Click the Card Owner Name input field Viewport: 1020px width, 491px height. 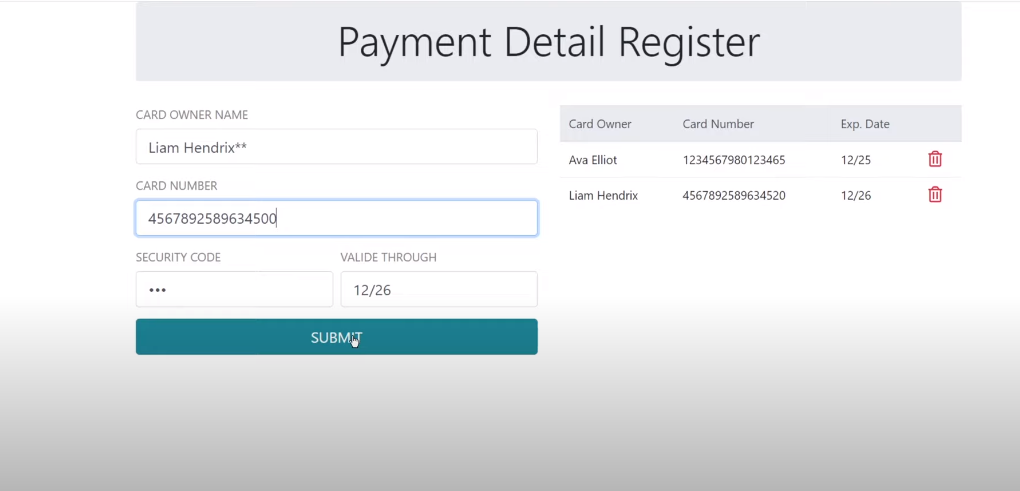[x=336, y=147]
